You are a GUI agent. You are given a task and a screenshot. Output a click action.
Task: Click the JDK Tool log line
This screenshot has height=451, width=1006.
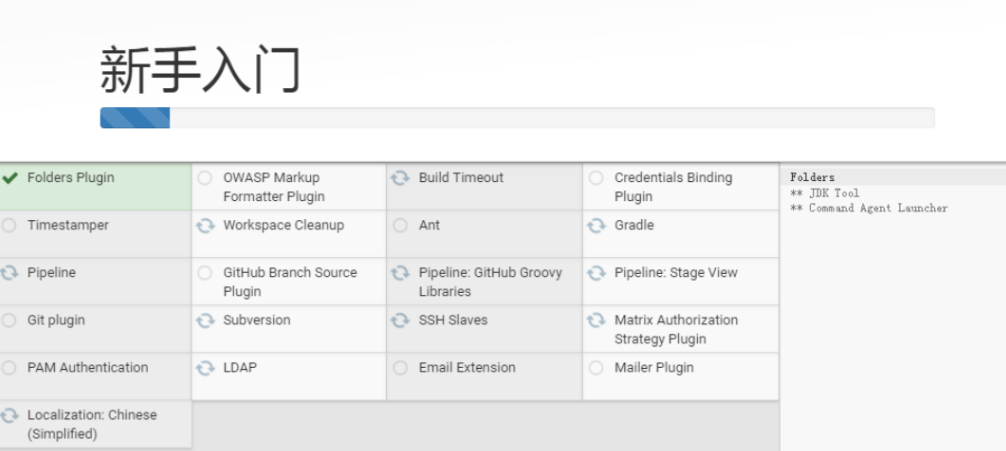(824, 192)
